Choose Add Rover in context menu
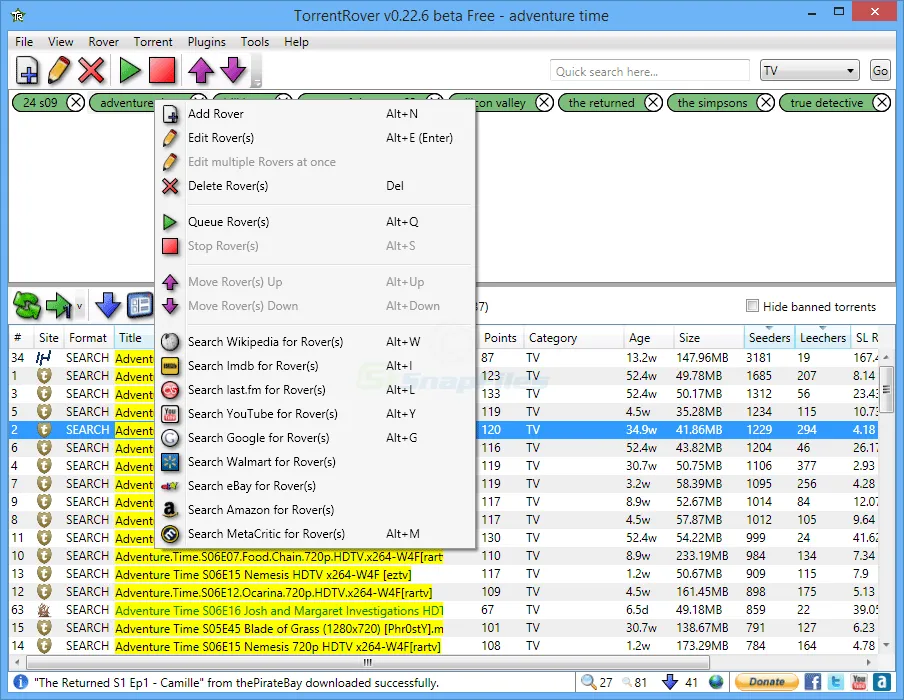This screenshot has height=700, width=904. tap(315, 114)
